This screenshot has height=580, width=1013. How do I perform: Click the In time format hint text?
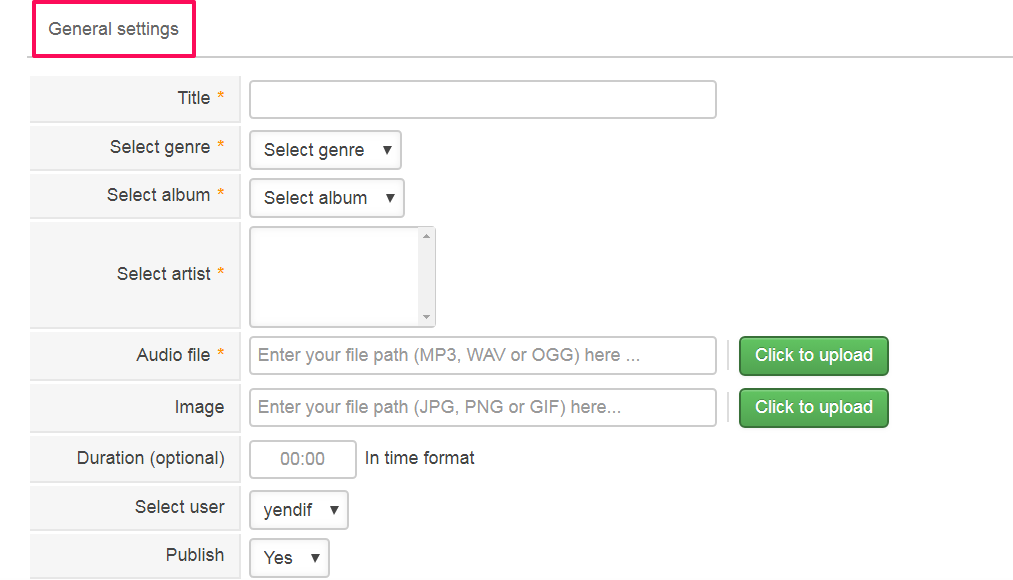(x=418, y=458)
